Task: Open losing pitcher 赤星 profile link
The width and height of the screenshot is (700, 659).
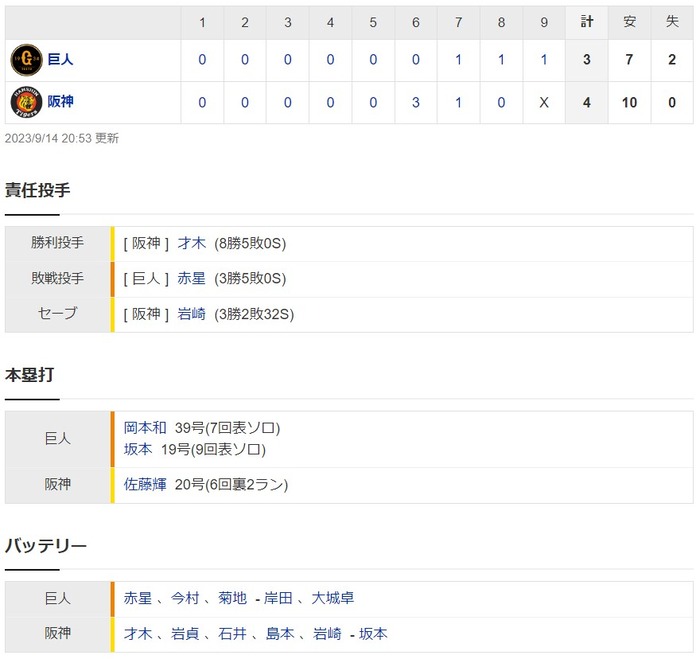Action: click(191, 278)
